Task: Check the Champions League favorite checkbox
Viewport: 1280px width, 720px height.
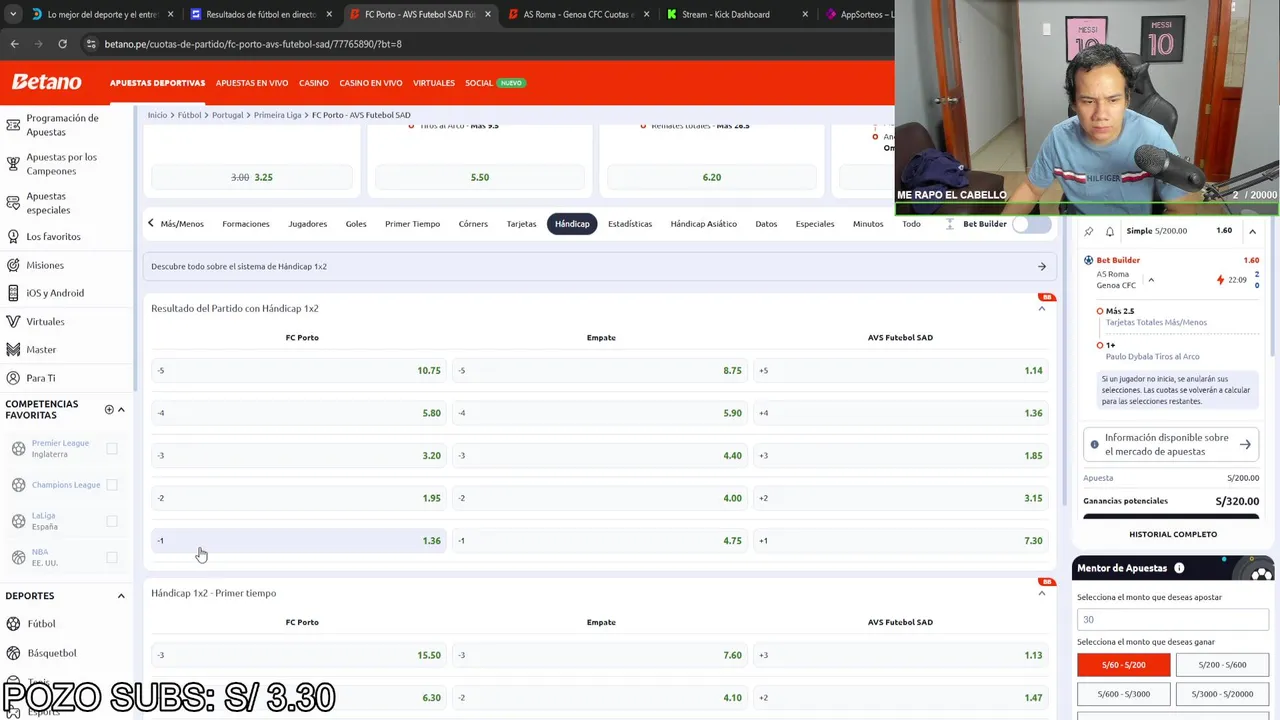Action: [112, 485]
